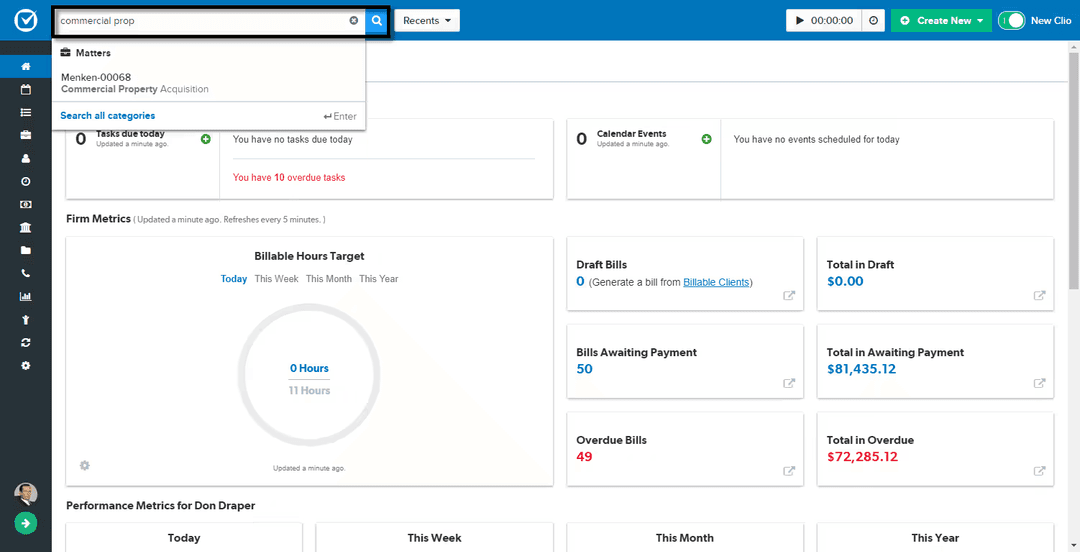The image size is (1080, 552).
Task: Click Bills Awaiting Payment count 50
Action: (x=584, y=369)
